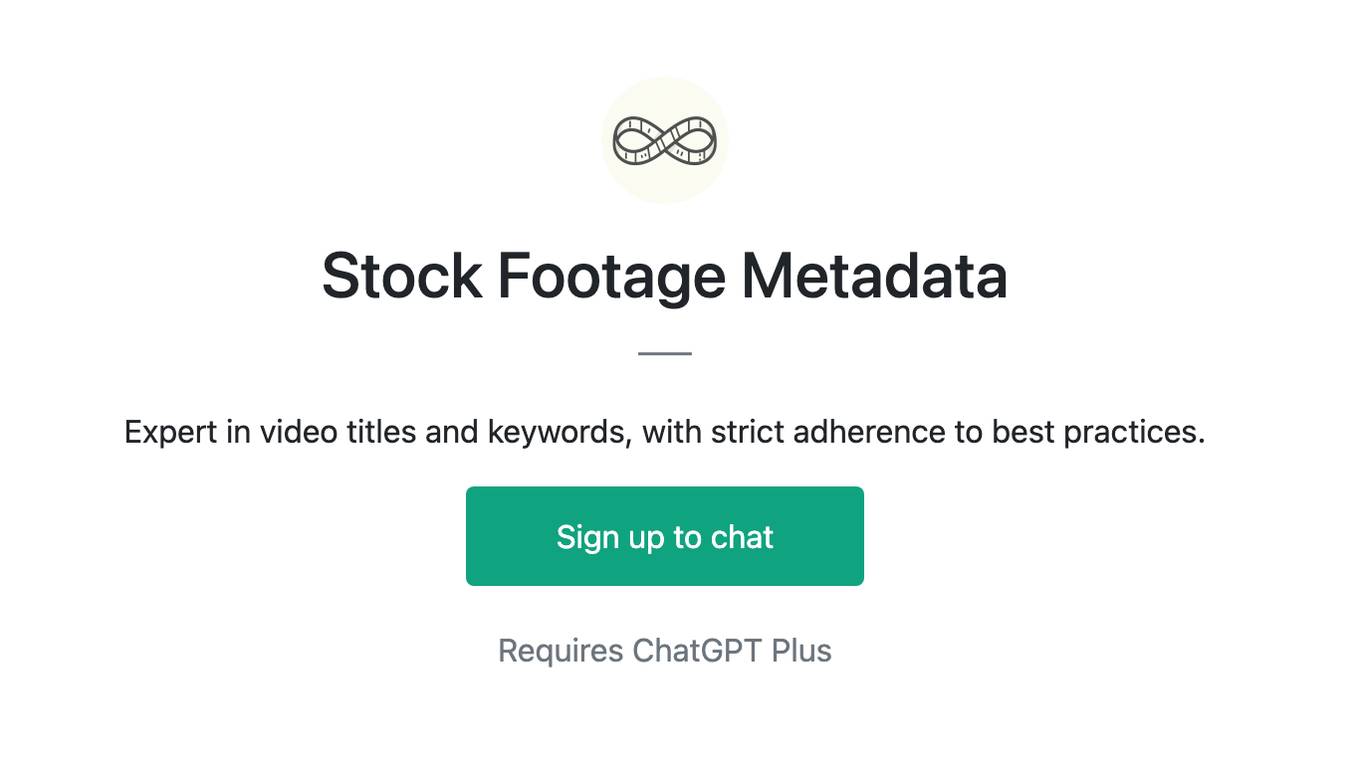1360x764 pixels.
Task: Select the Stock Footage Metadata heading
Action: pyautogui.click(x=665, y=275)
